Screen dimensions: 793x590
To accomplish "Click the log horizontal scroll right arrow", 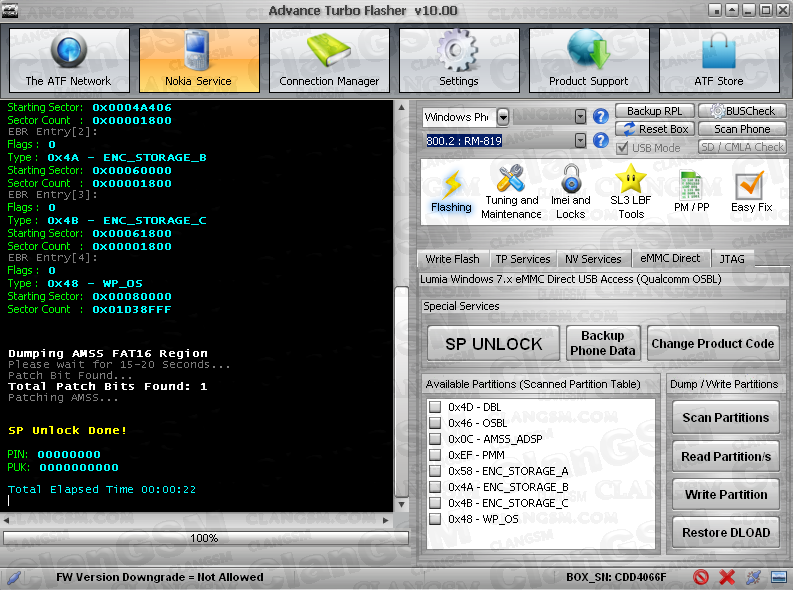I will pyautogui.click(x=385, y=520).
